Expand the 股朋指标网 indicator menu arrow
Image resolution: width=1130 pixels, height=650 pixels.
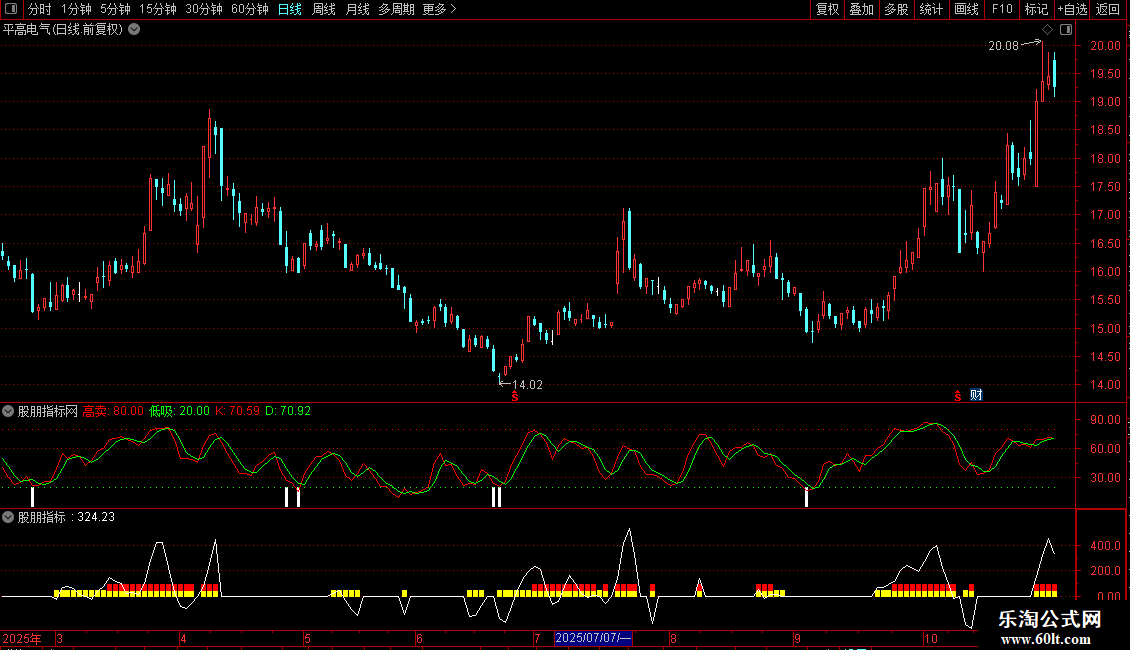(x=8, y=411)
